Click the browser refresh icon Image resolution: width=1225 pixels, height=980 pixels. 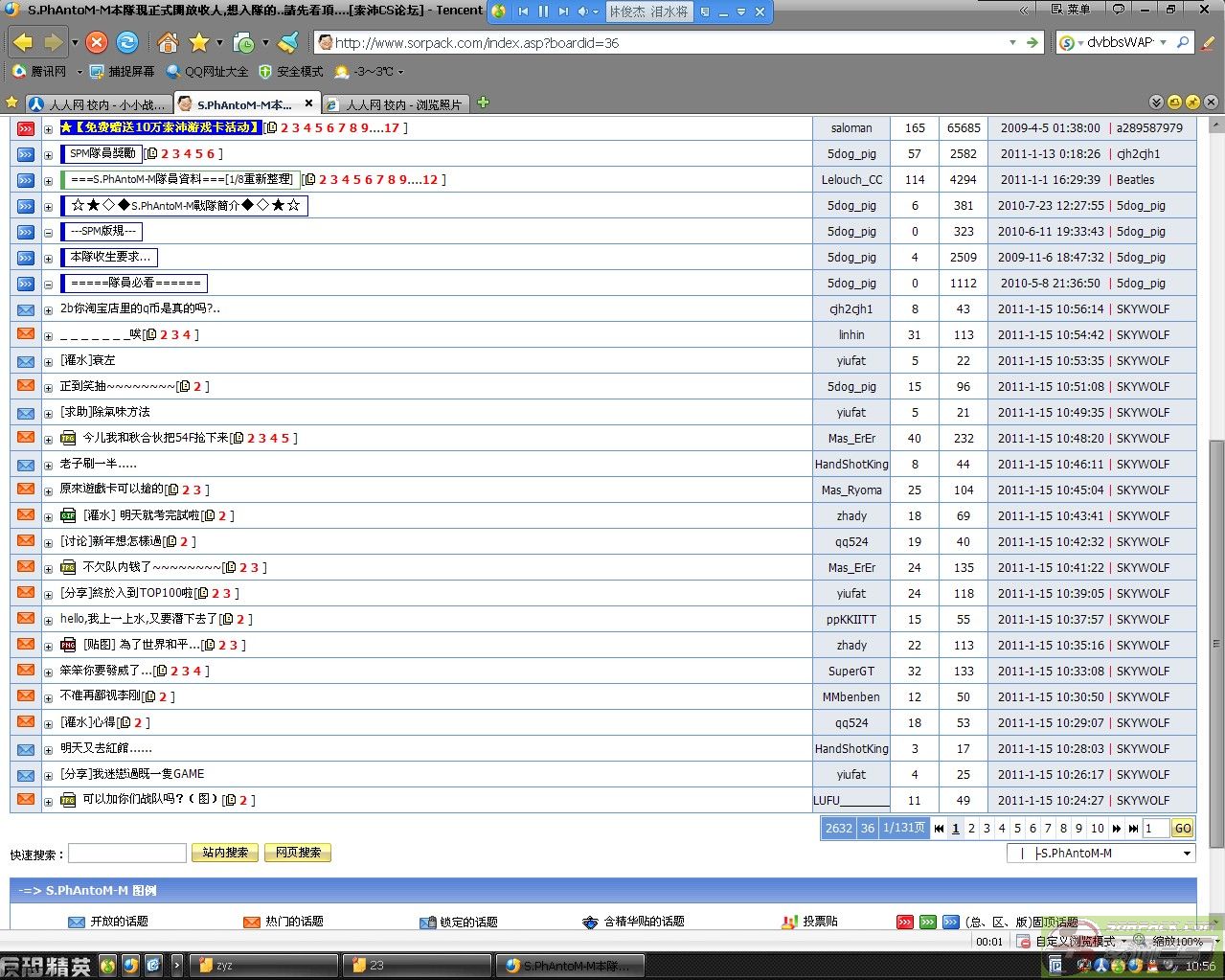[127, 42]
